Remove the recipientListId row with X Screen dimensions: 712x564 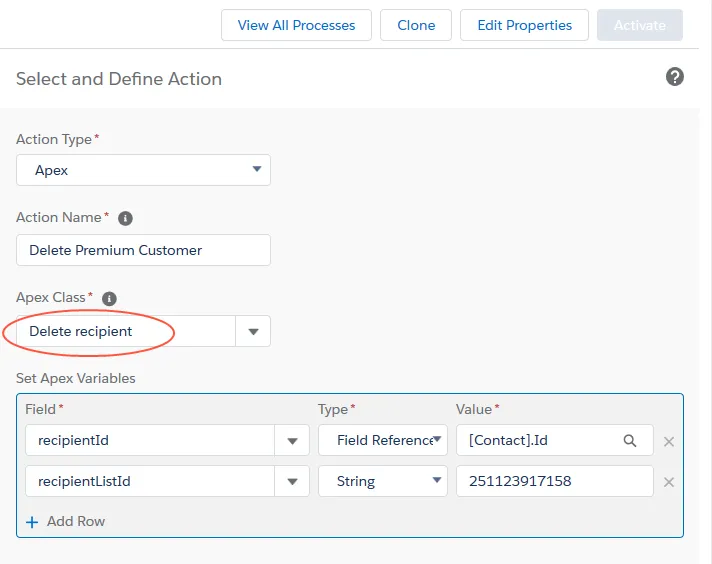click(x=669, y=482)
